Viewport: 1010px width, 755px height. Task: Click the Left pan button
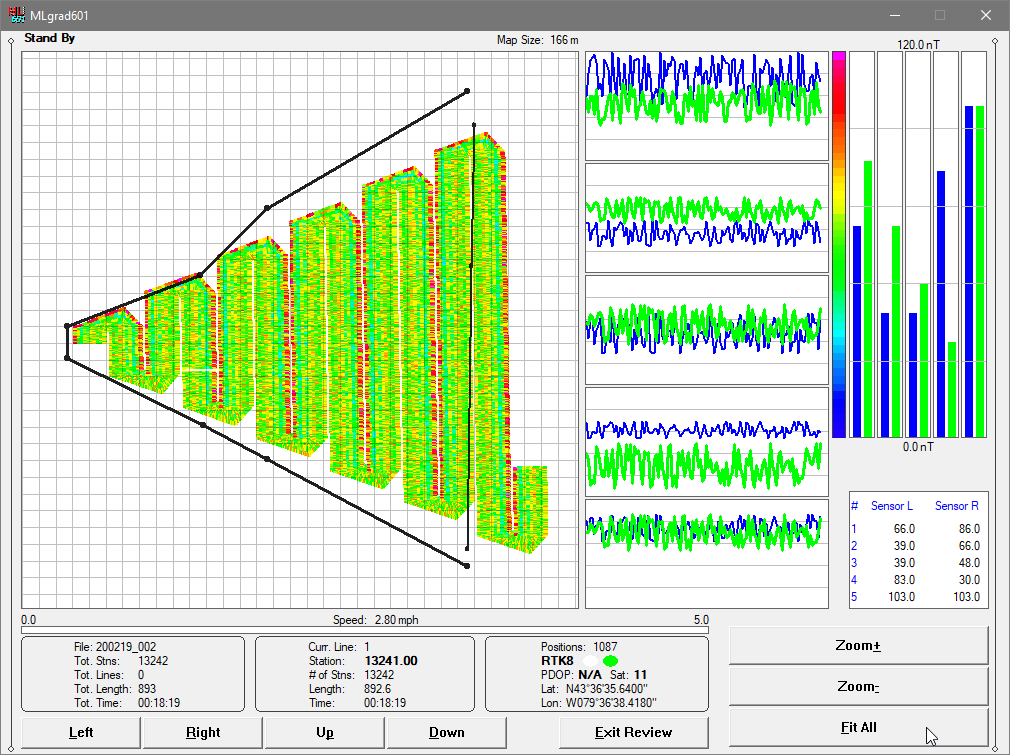[x=81, y=732]
